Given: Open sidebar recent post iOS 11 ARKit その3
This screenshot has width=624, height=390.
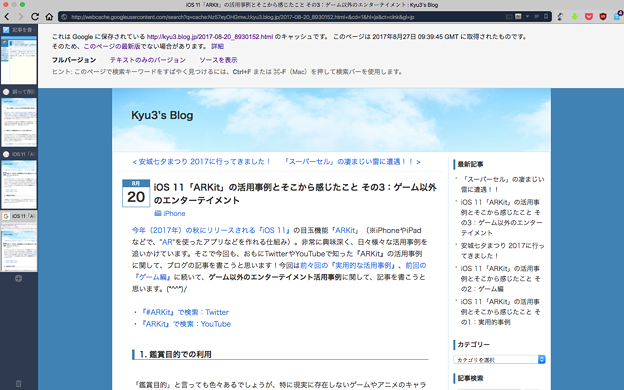Looking at the screenshot, I should [x=501, y=217].
